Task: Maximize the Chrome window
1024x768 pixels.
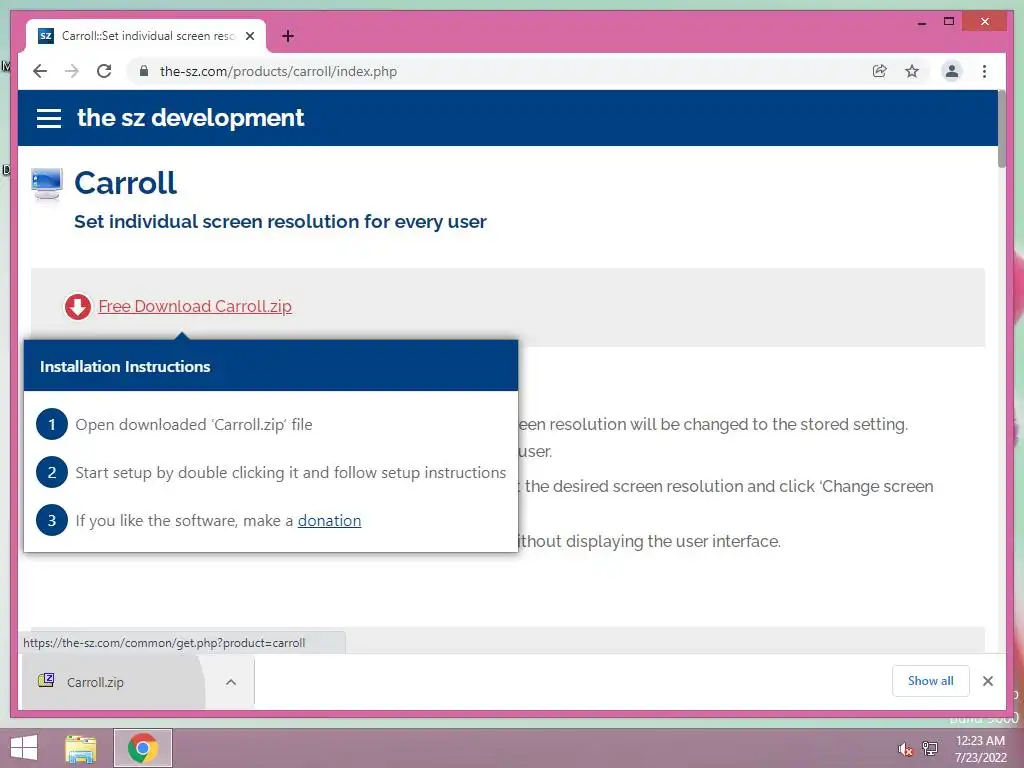Action: (949, 22)
